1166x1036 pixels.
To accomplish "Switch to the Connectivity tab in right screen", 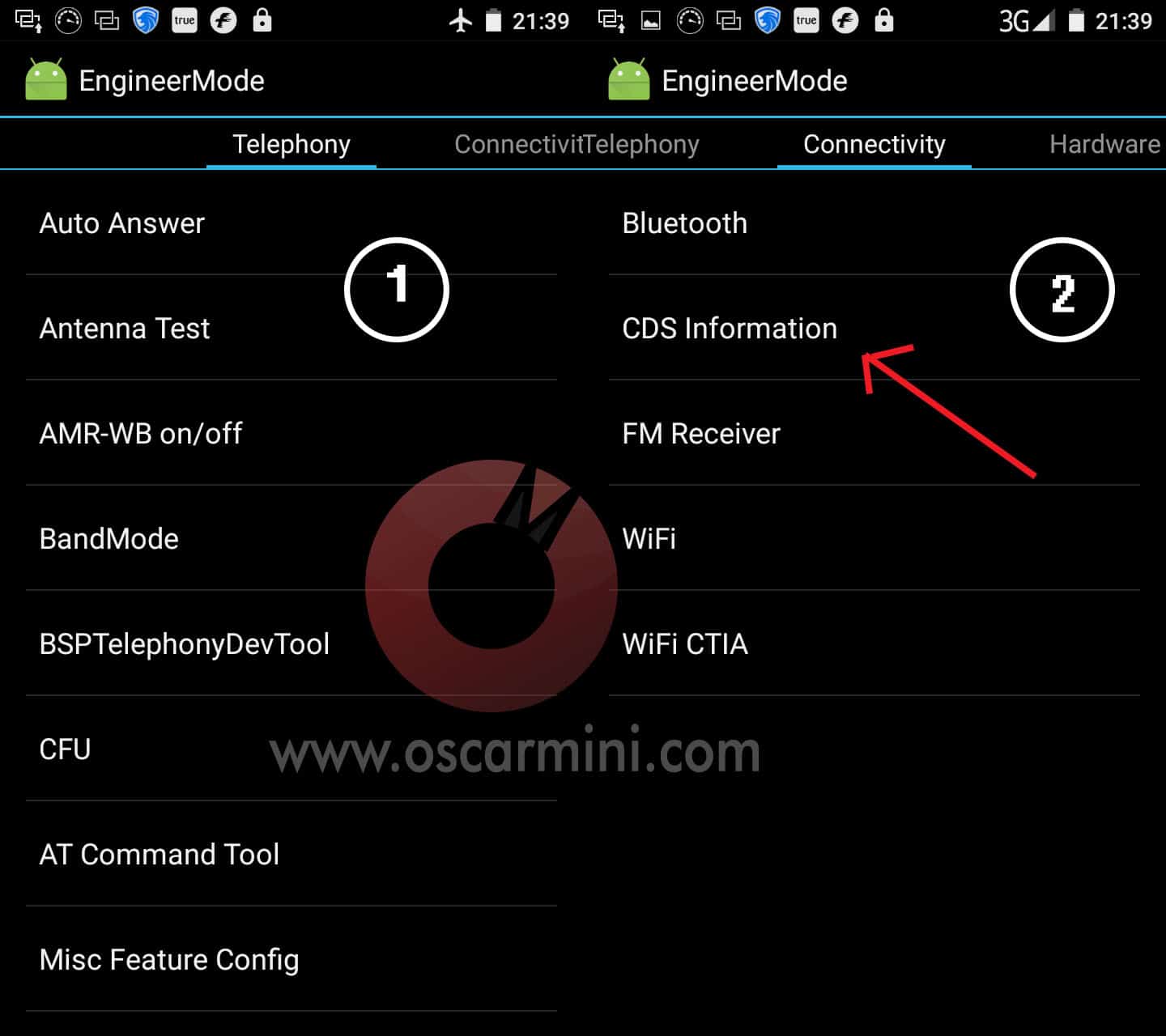I will (874, 144).
